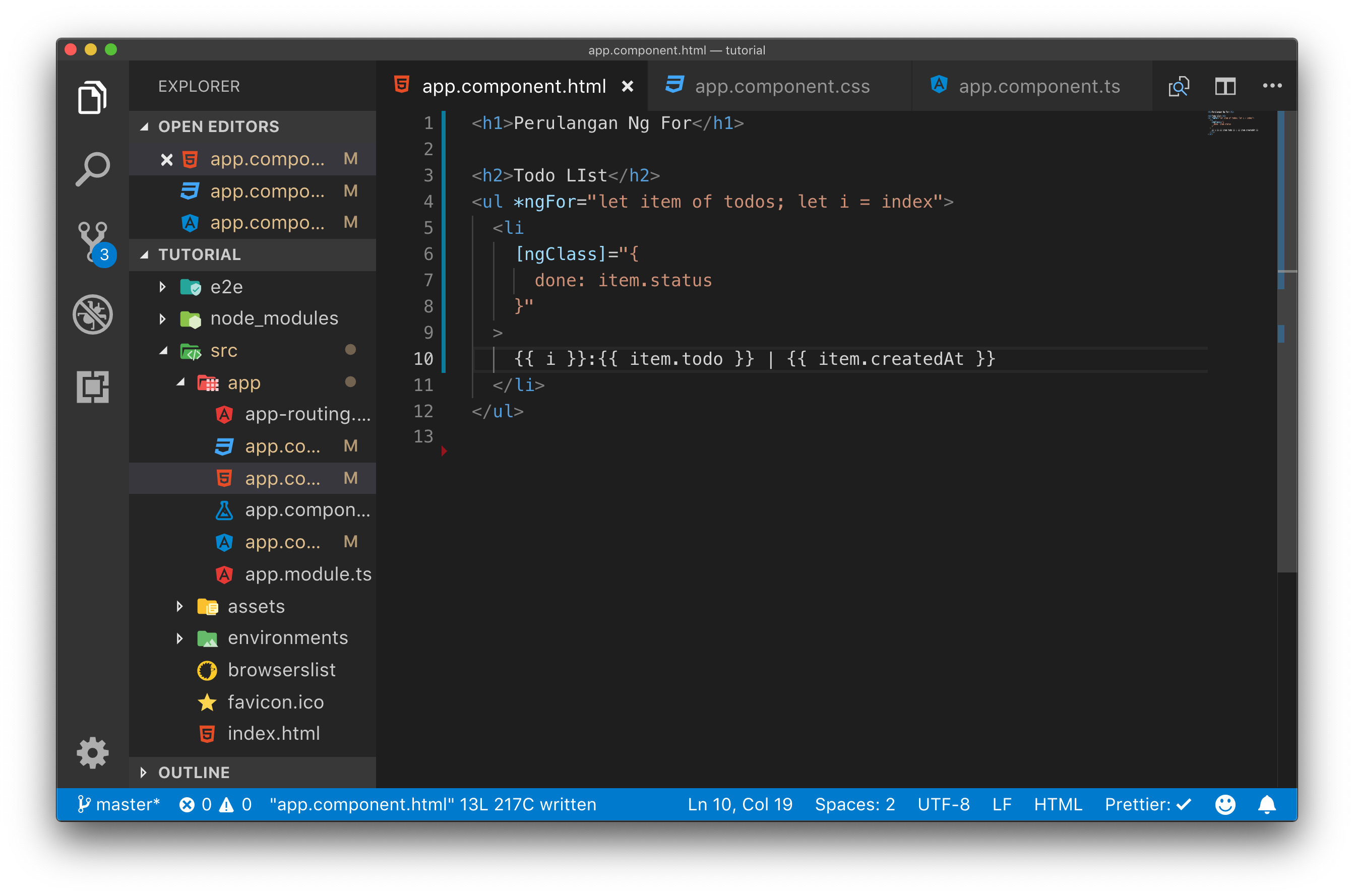Open the Manage gear menu

[x=93, y=752]
